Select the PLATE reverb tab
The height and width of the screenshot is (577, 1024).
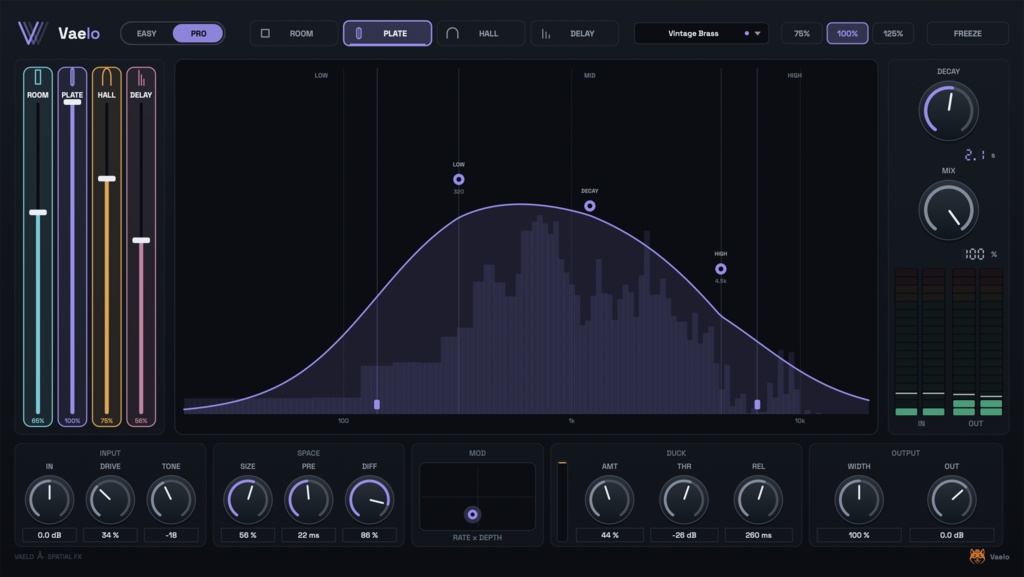(x=387, y=33)
